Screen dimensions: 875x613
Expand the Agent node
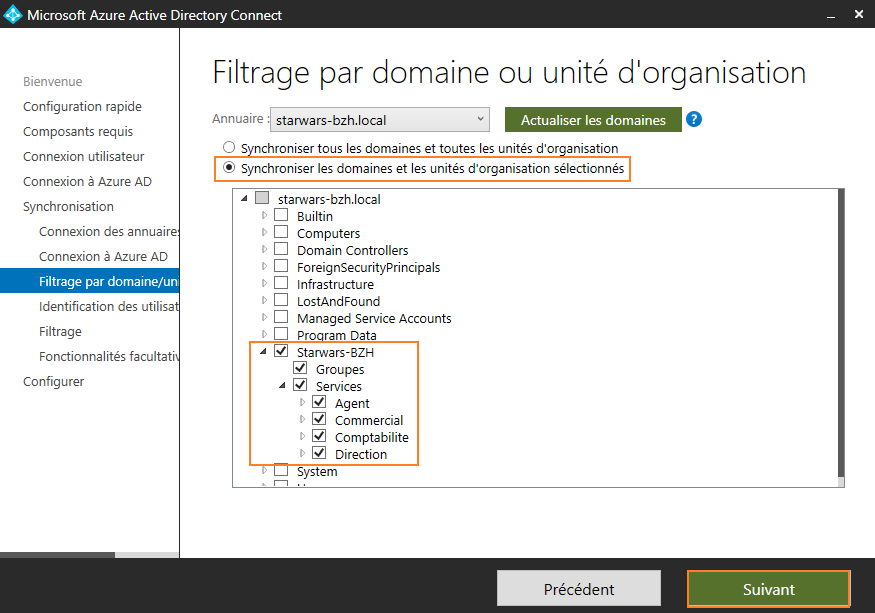(302, 403)
